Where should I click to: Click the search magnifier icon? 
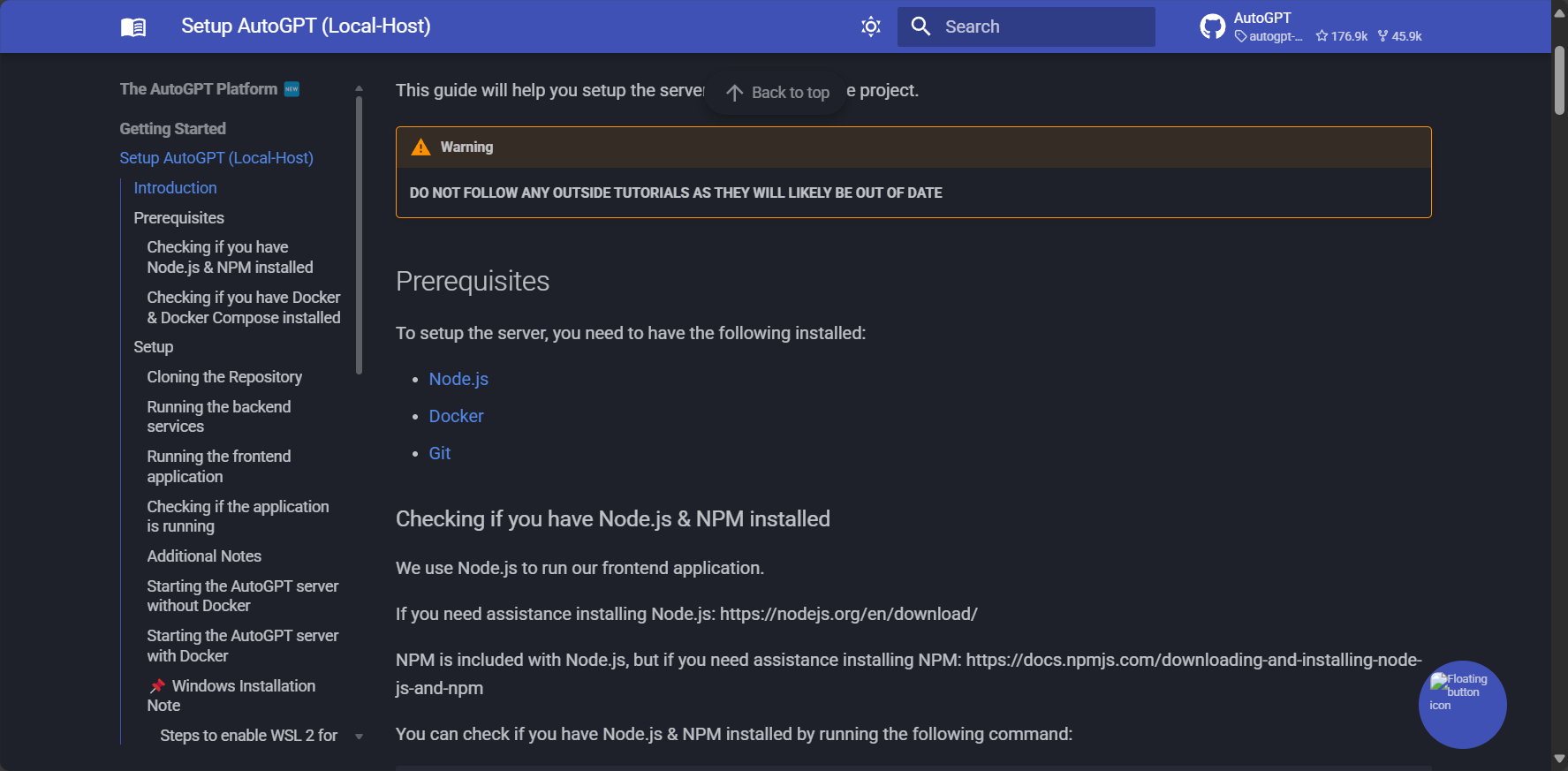(x=920, y=26)
